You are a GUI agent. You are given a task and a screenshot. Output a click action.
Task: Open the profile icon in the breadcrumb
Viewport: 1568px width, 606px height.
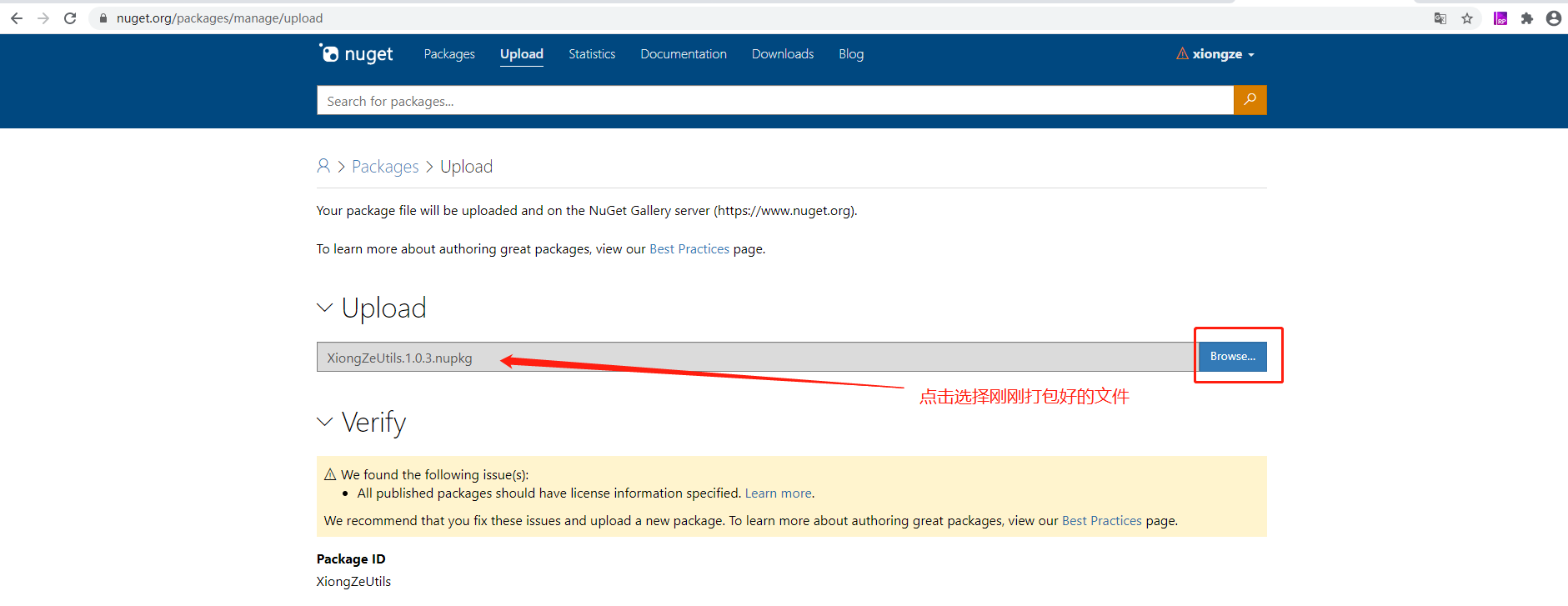323,166
